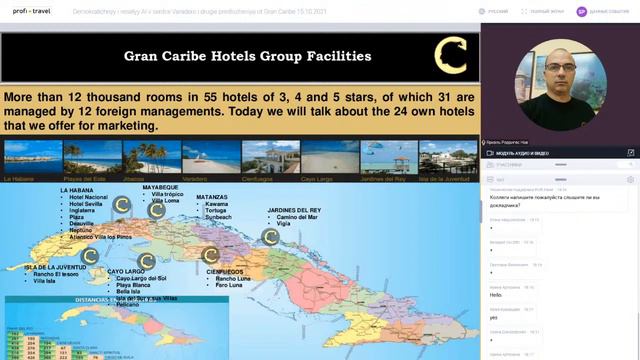
Task: Click the Varadero beach photo thumbnail
Action: 211,157
